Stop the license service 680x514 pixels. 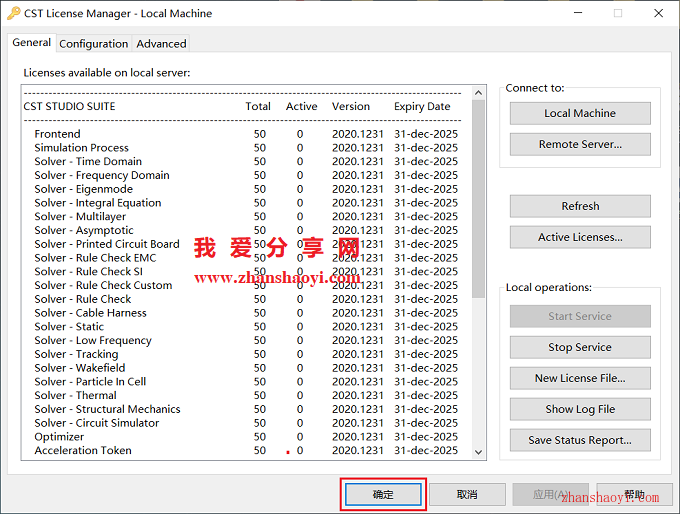pos(580,347)
